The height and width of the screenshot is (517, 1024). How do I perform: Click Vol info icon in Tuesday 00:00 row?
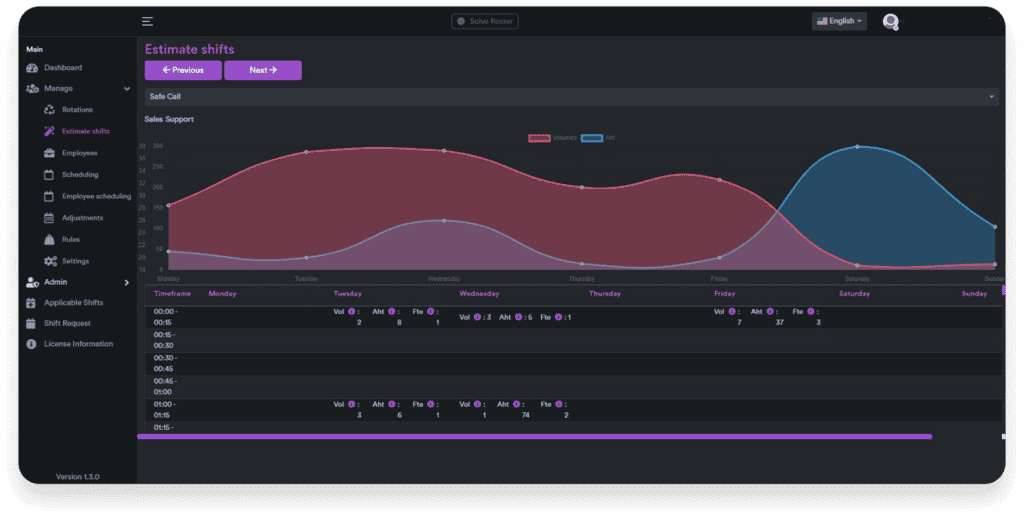(x=352, y=311)
